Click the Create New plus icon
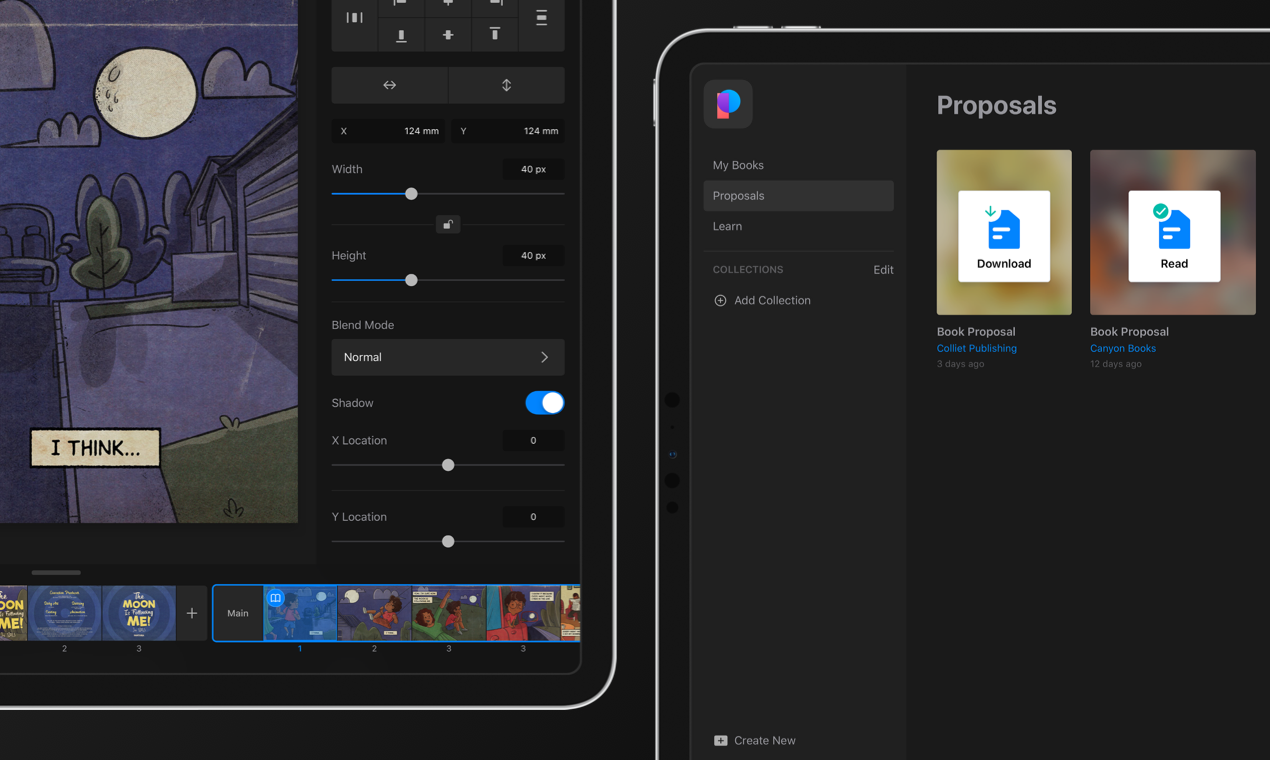Image resolution: width=1270 pixels, height=760 pixels. click(720, 741)
